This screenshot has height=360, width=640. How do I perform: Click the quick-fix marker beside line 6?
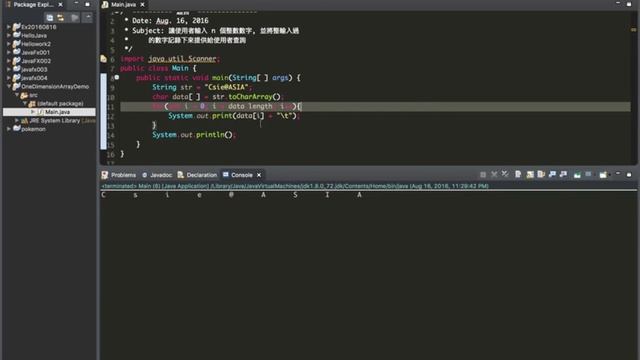click(x=104, y=59)
